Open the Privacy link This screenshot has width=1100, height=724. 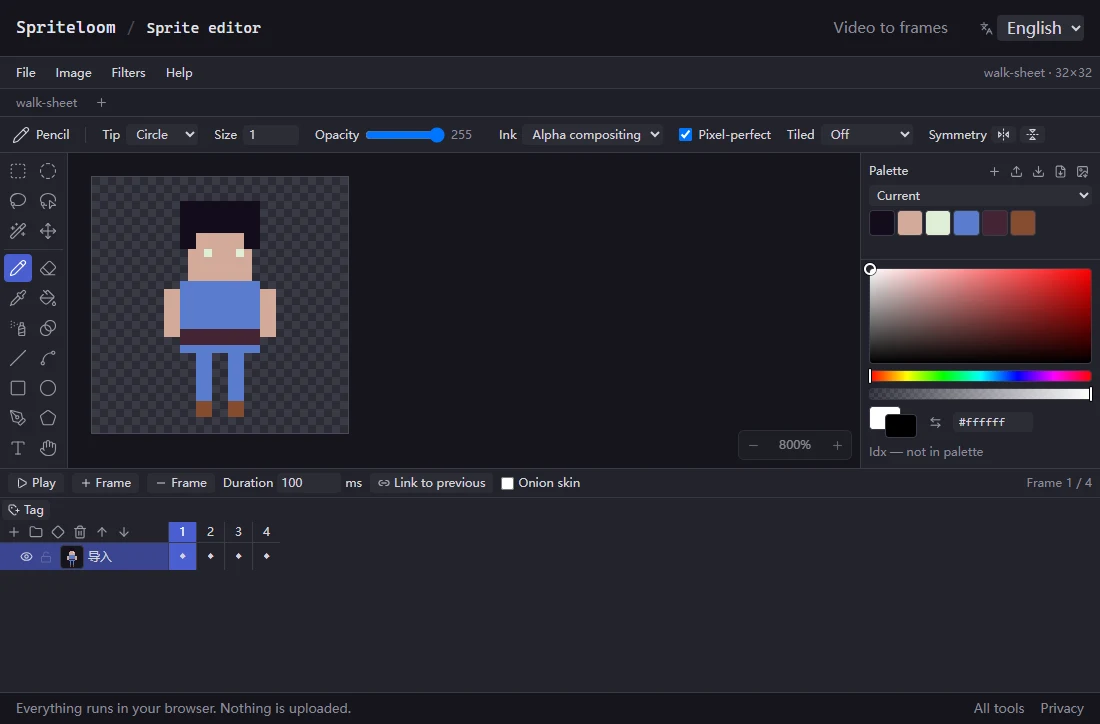click(1061, 709)
